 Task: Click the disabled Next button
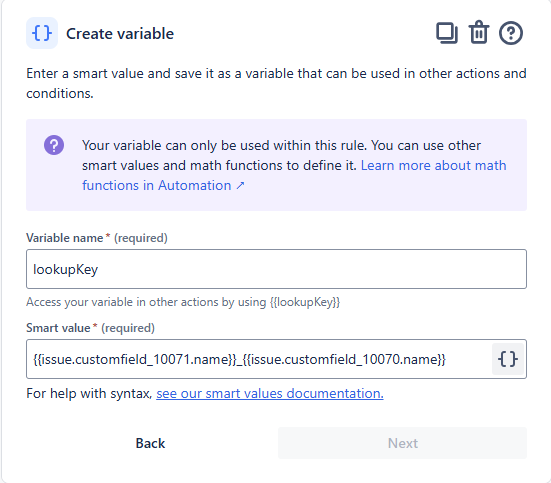402,443
